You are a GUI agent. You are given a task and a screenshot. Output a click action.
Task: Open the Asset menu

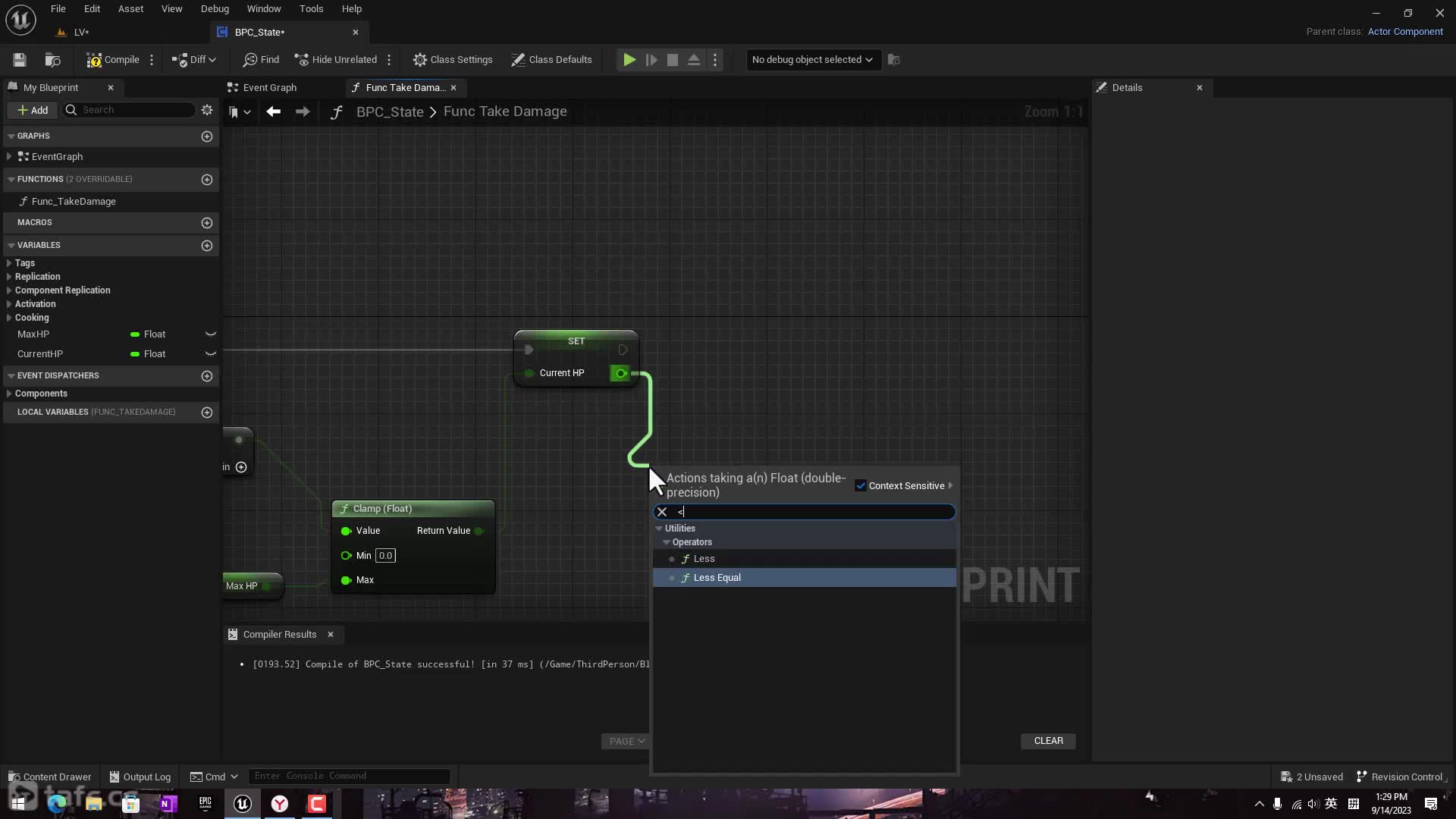tap(130, 9)
